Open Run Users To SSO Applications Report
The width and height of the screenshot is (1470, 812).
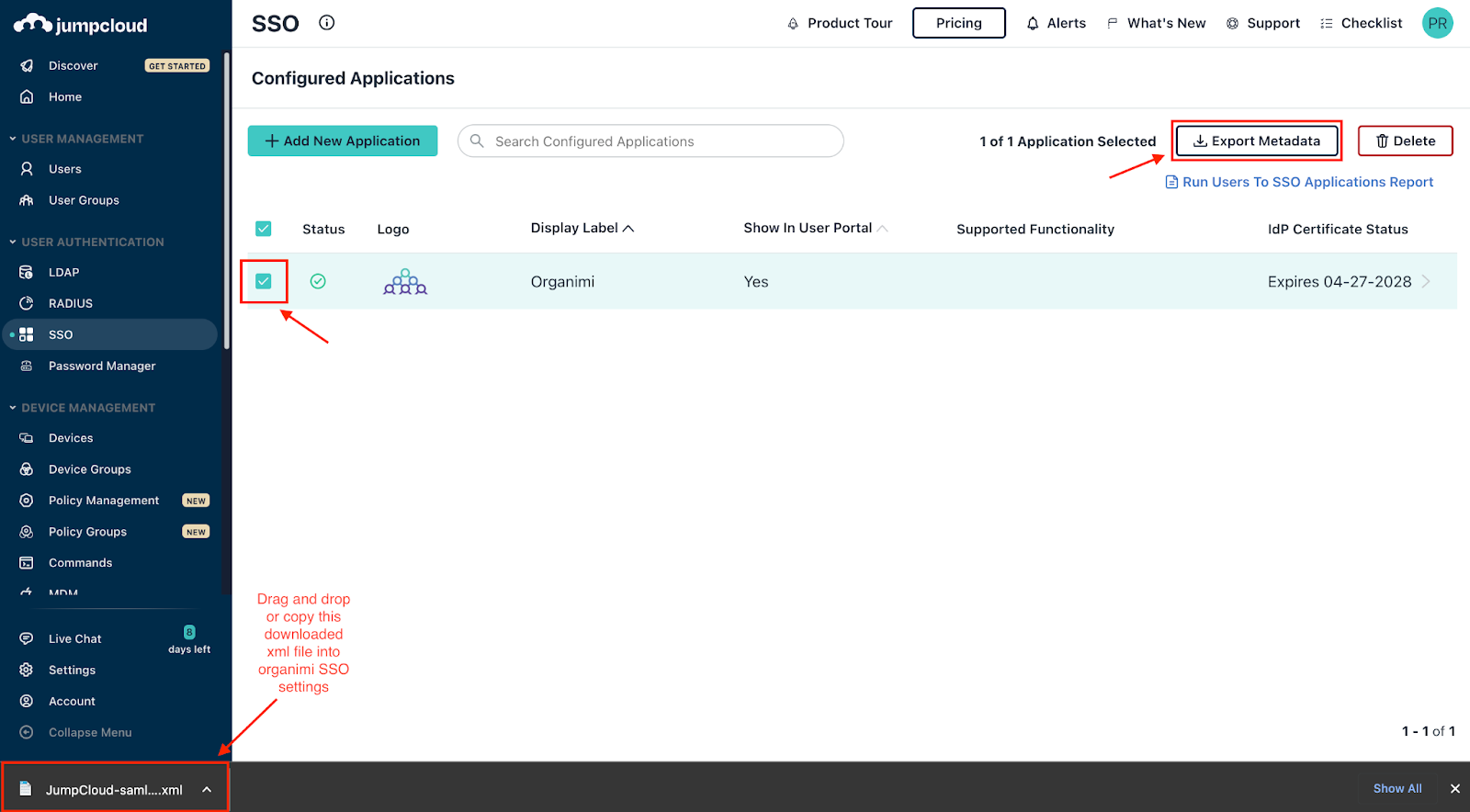pos(1299,182)
